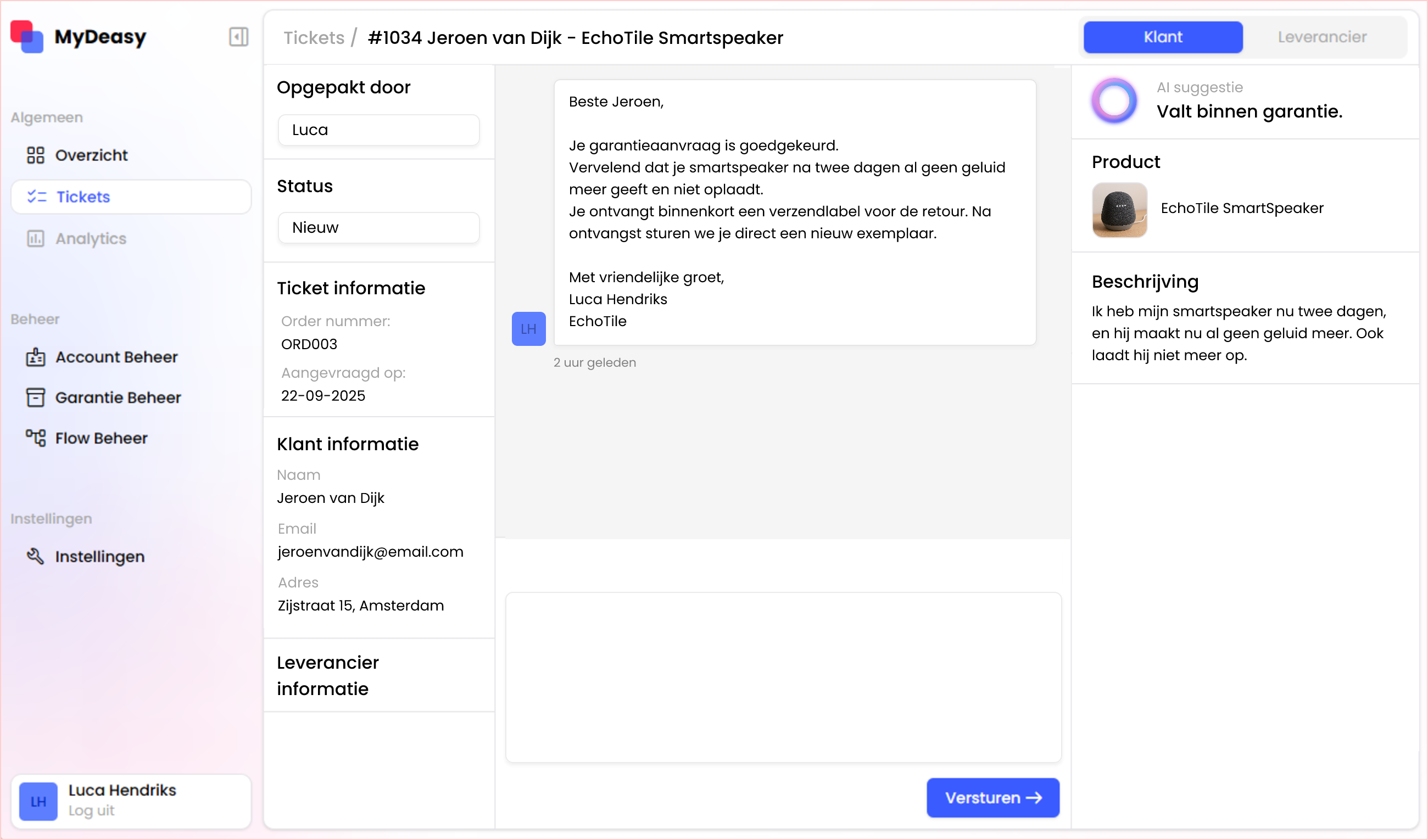
Task: Open Account Beheer via its badge icon
Action: pos(35,357)
